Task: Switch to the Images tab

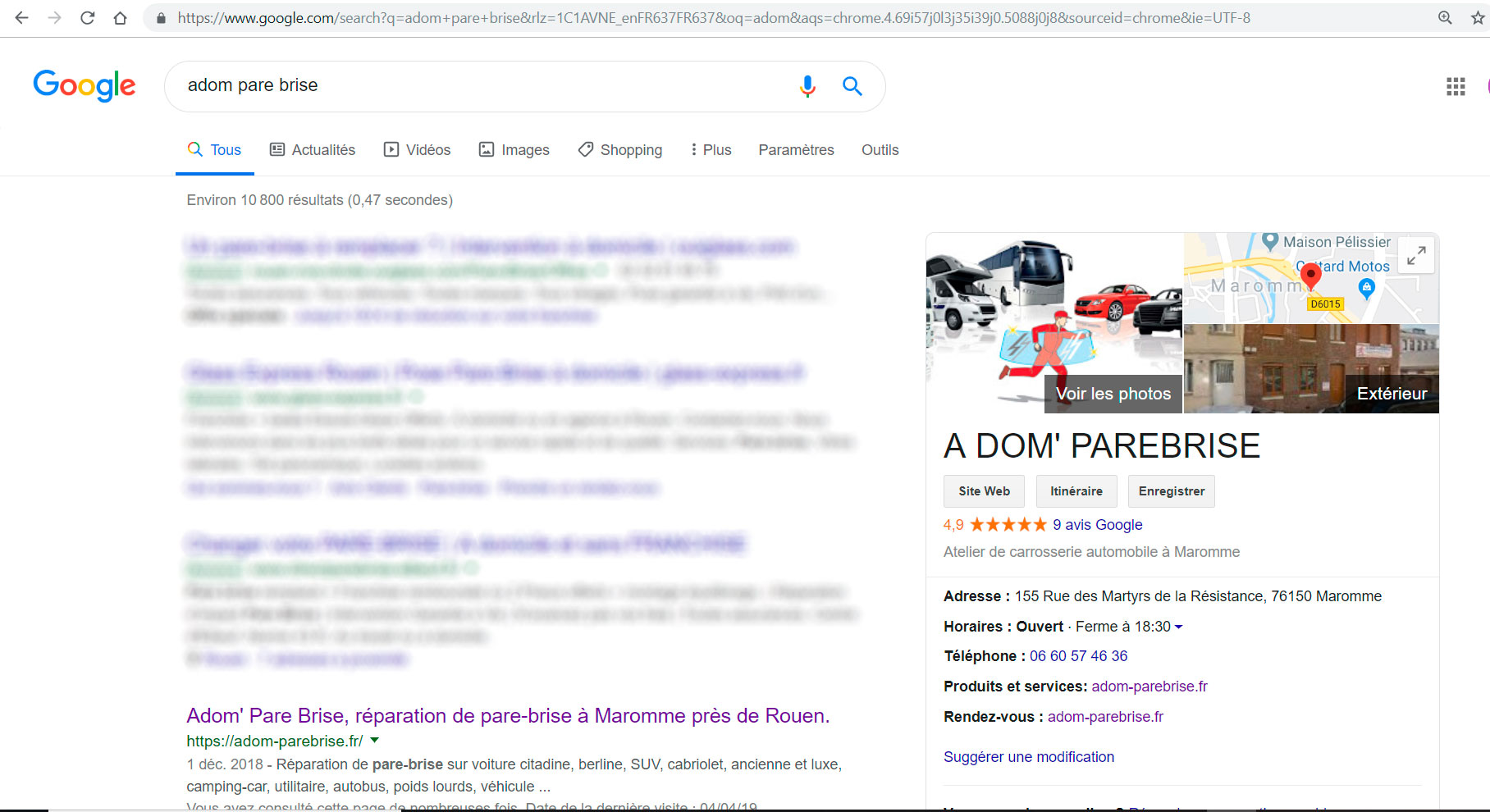Action: (x=514, y=150)
